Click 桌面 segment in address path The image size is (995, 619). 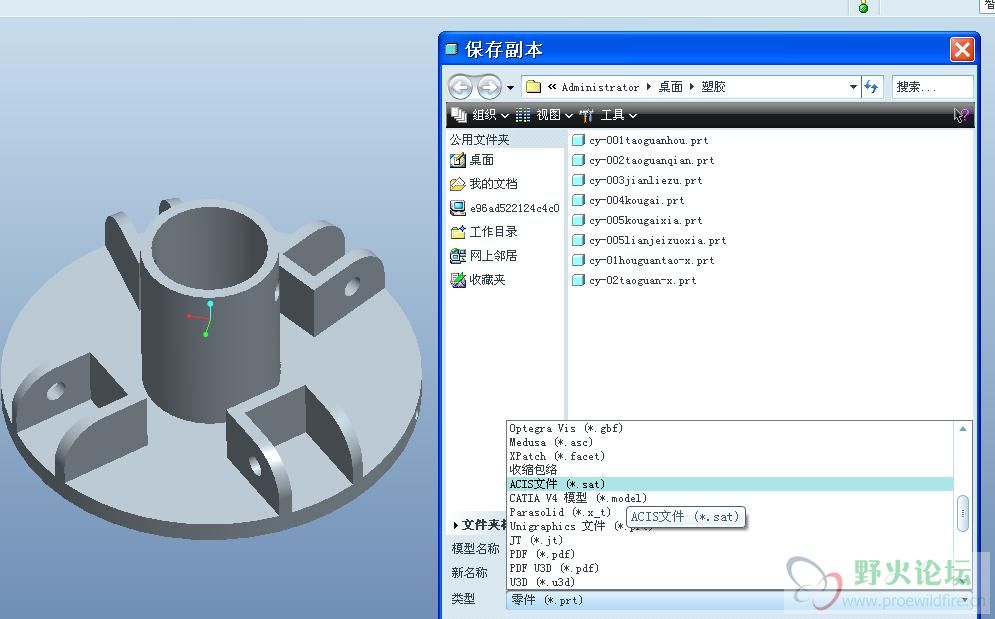point(670,87)
